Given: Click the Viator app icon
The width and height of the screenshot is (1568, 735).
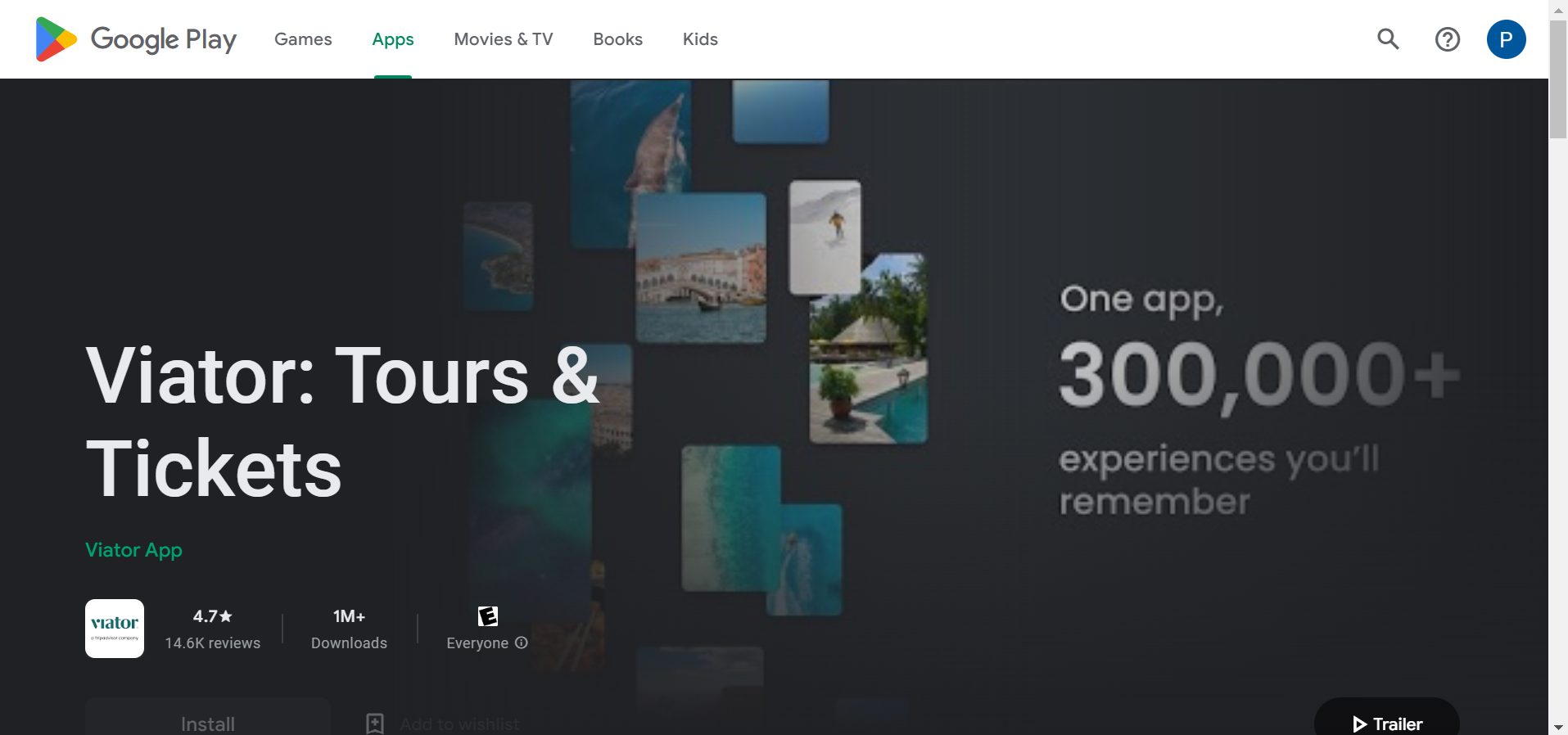Looking at the screenshot, I should [x=115, y=629].
